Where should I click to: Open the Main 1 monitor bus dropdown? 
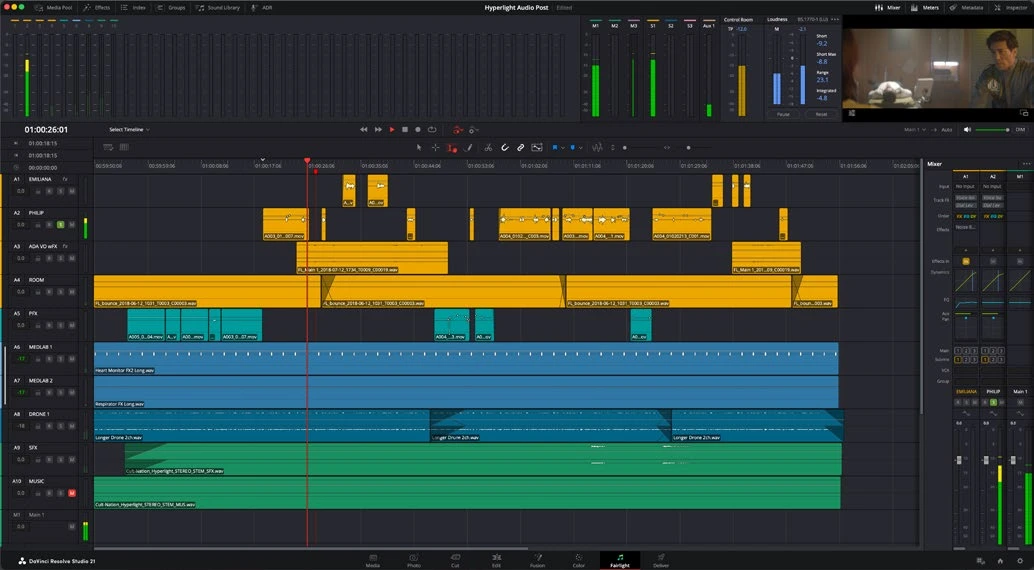coord(915,130)
